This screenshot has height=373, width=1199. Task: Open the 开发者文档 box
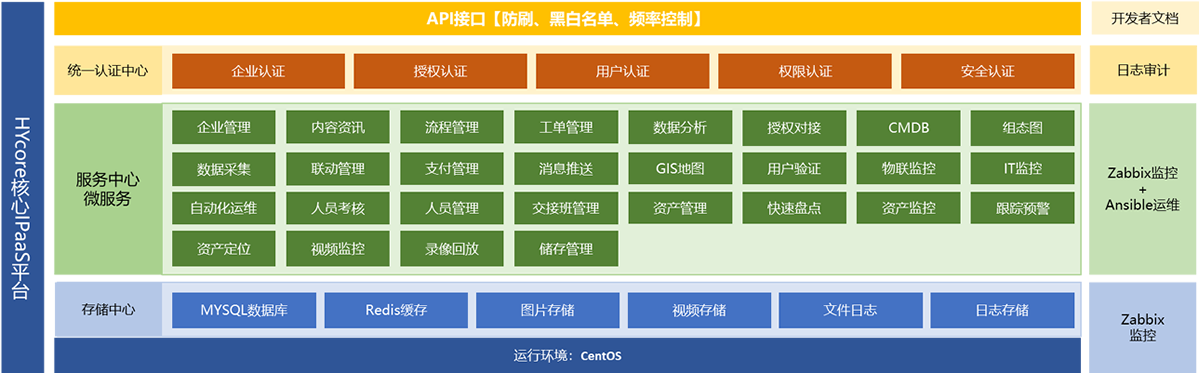click(1144, 18)
